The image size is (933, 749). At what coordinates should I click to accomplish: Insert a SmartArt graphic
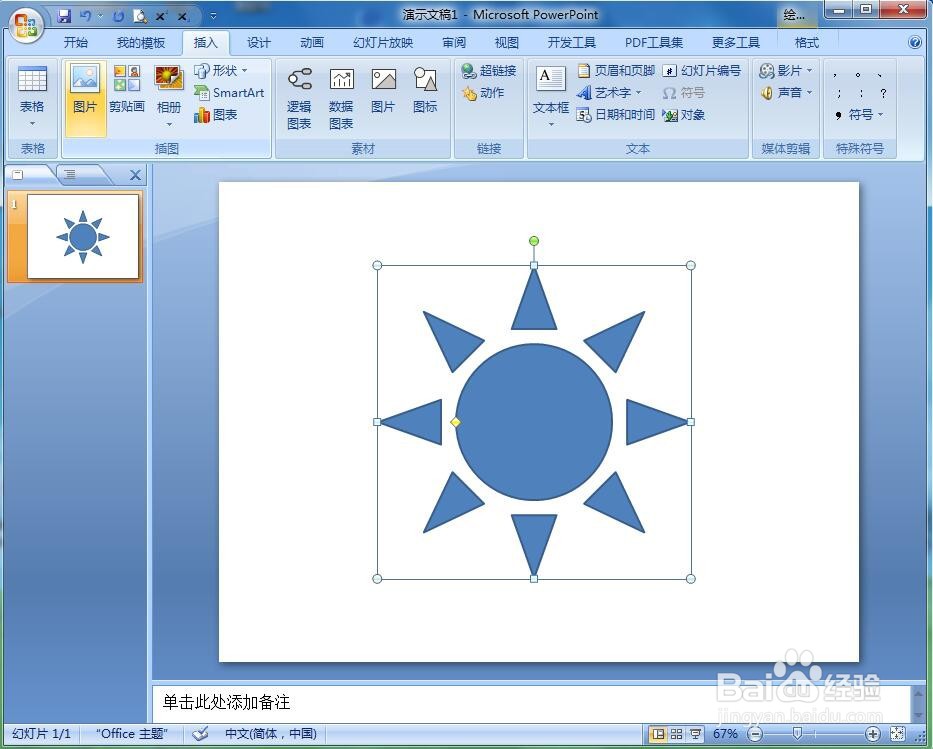[x=229, y=92]
